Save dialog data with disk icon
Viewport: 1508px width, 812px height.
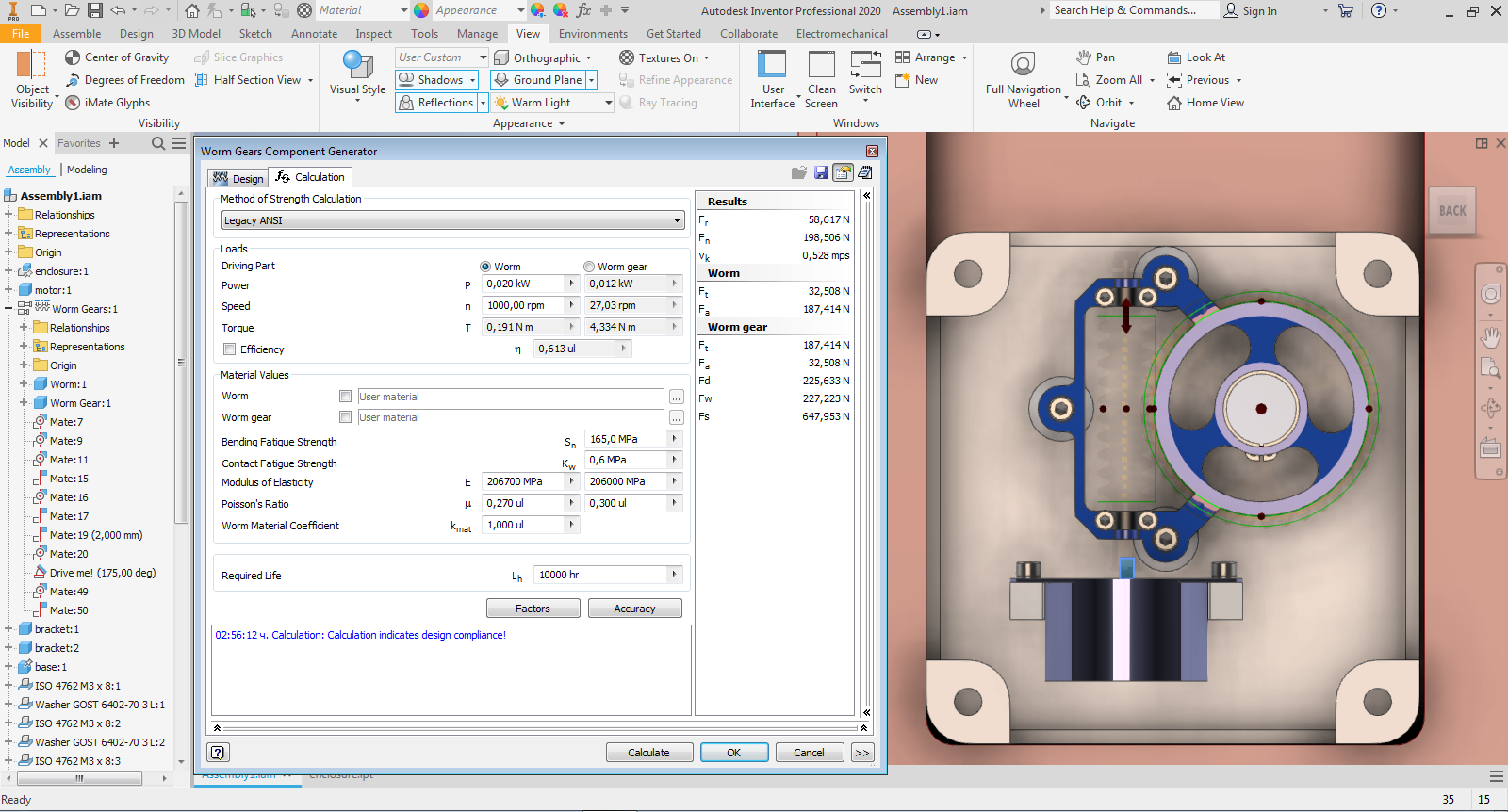coord(821,173)
